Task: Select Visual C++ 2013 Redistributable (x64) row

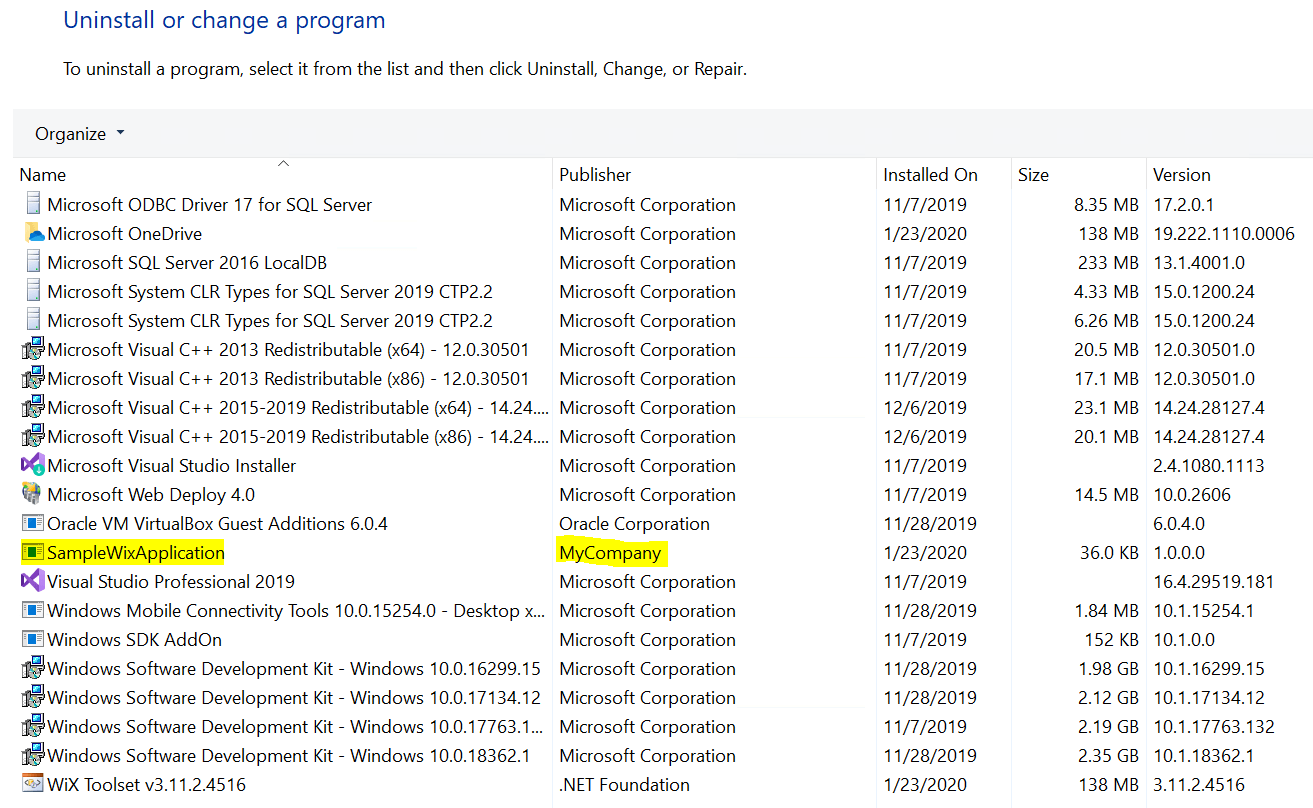Action: pyautogui.click(x=288, y=350)
